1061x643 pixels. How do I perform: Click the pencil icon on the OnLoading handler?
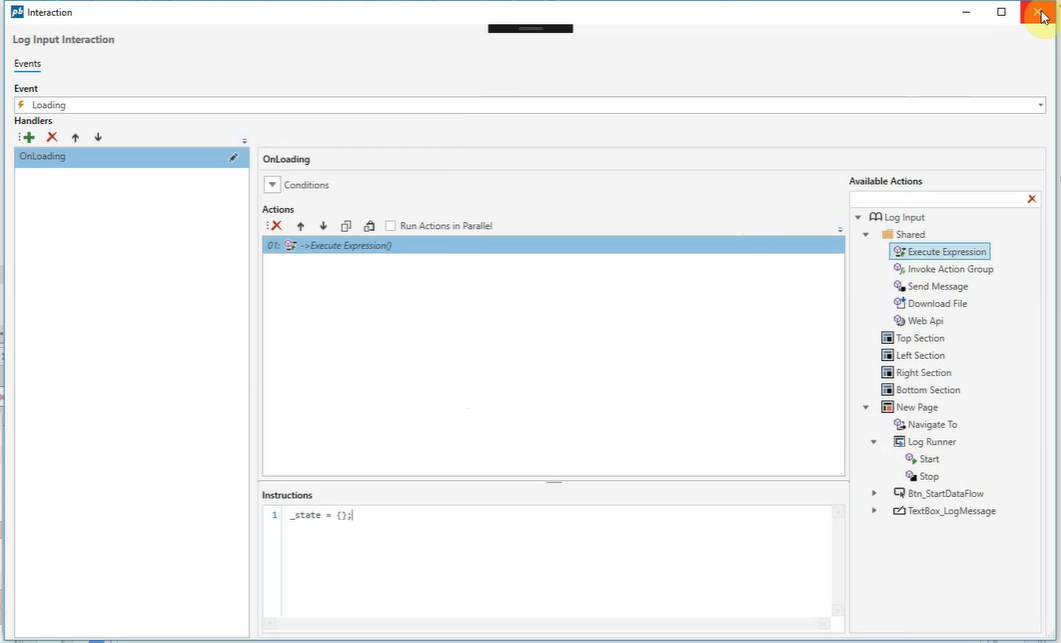[x=234, y=157]
